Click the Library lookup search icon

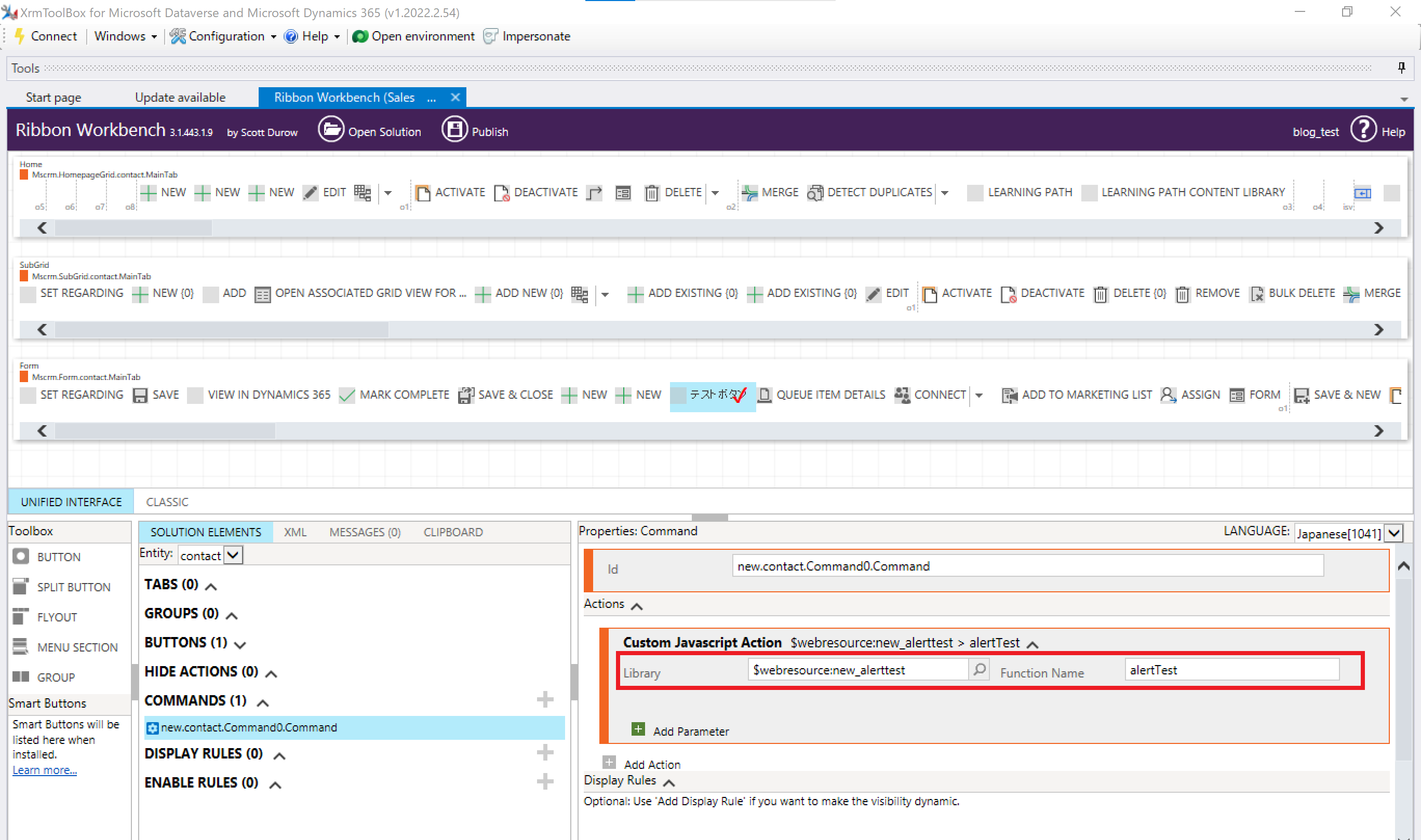point(979,669)
